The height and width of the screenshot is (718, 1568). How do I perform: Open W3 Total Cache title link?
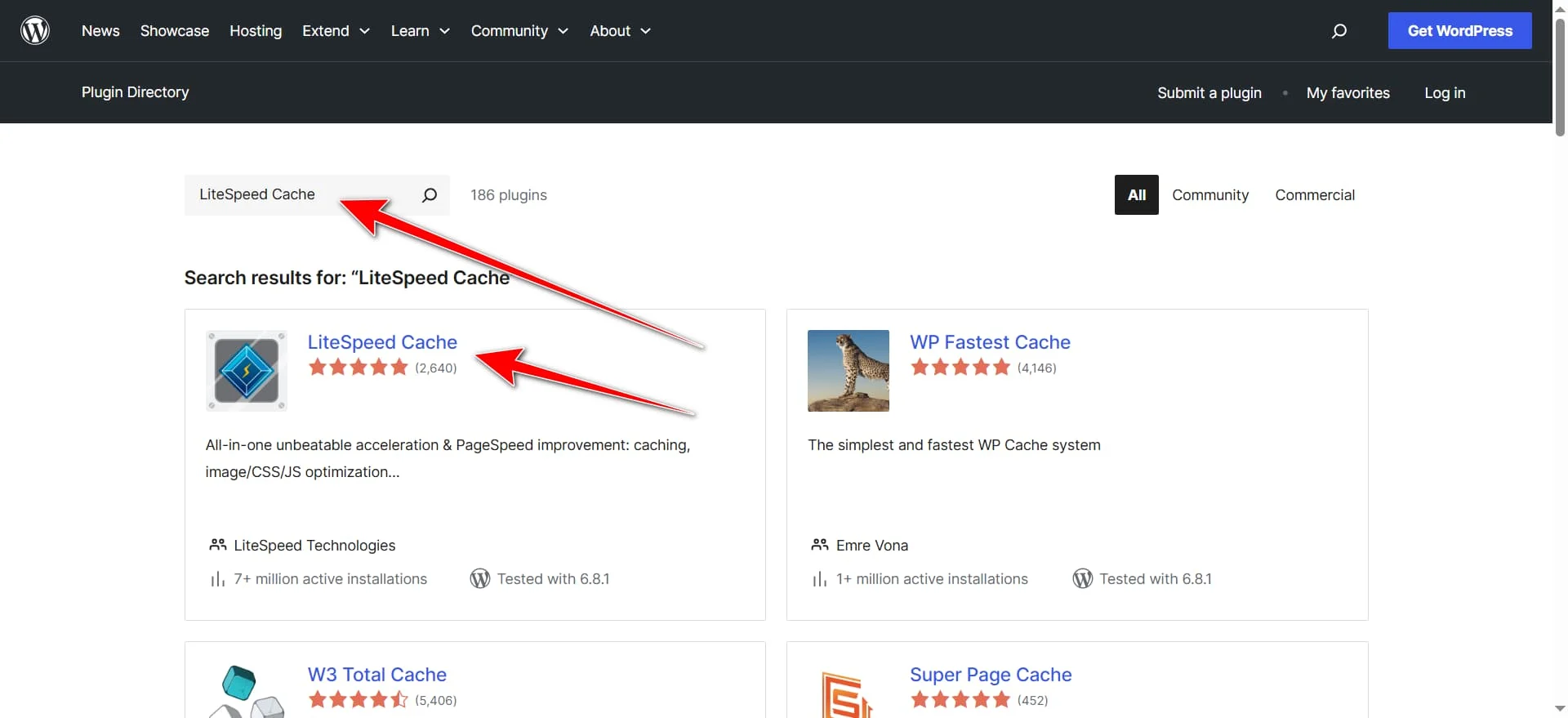(377, 675)
